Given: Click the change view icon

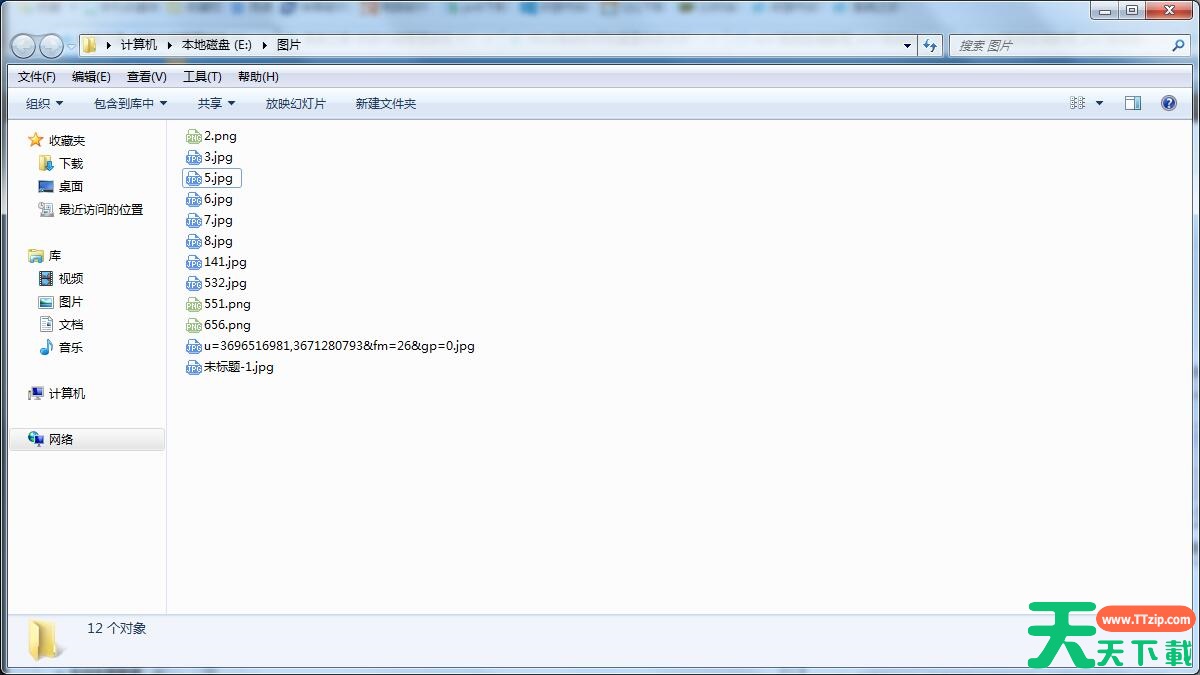Looking at the screenshot, I should pos(1078,103).
